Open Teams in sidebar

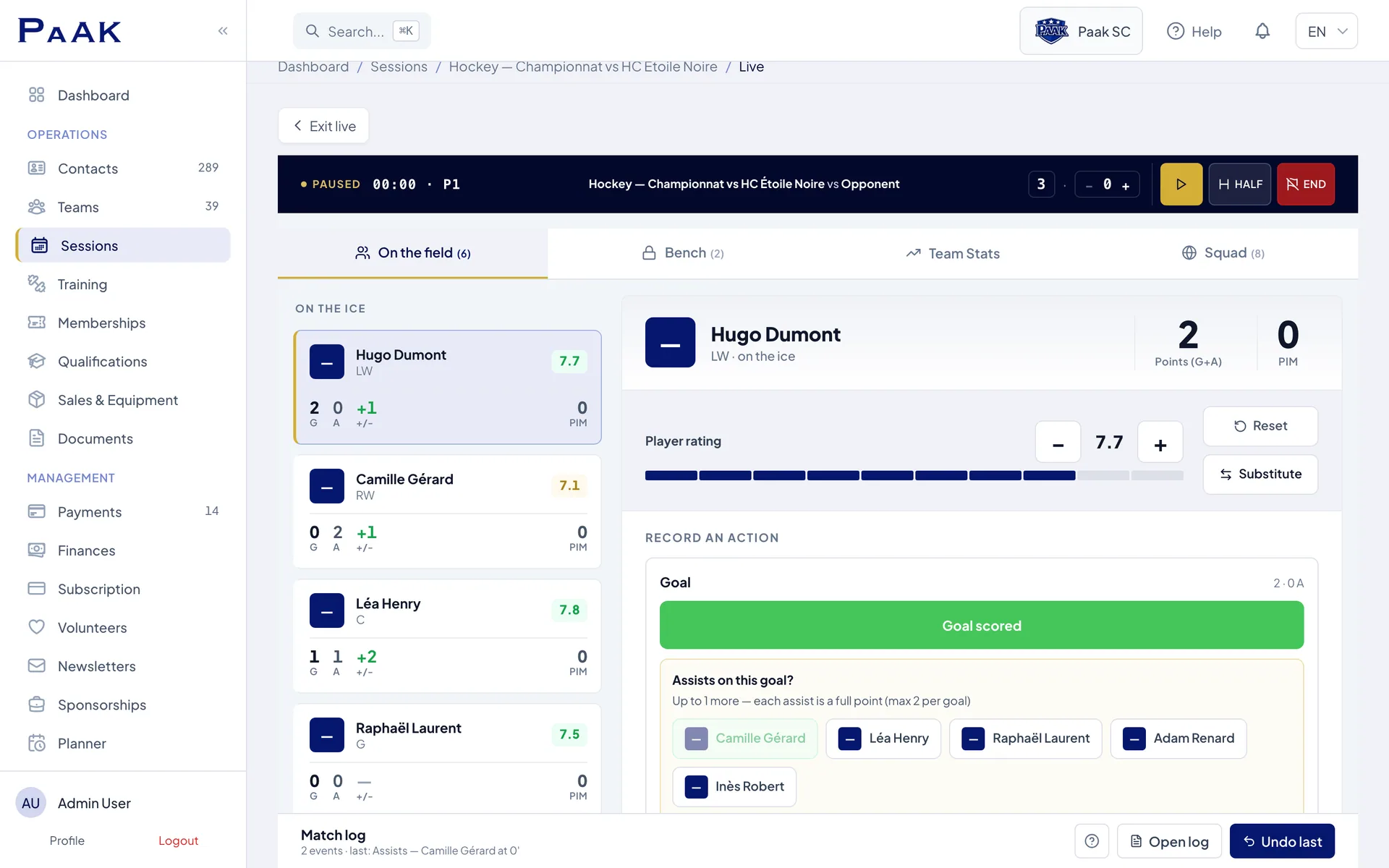click(123, 207)
